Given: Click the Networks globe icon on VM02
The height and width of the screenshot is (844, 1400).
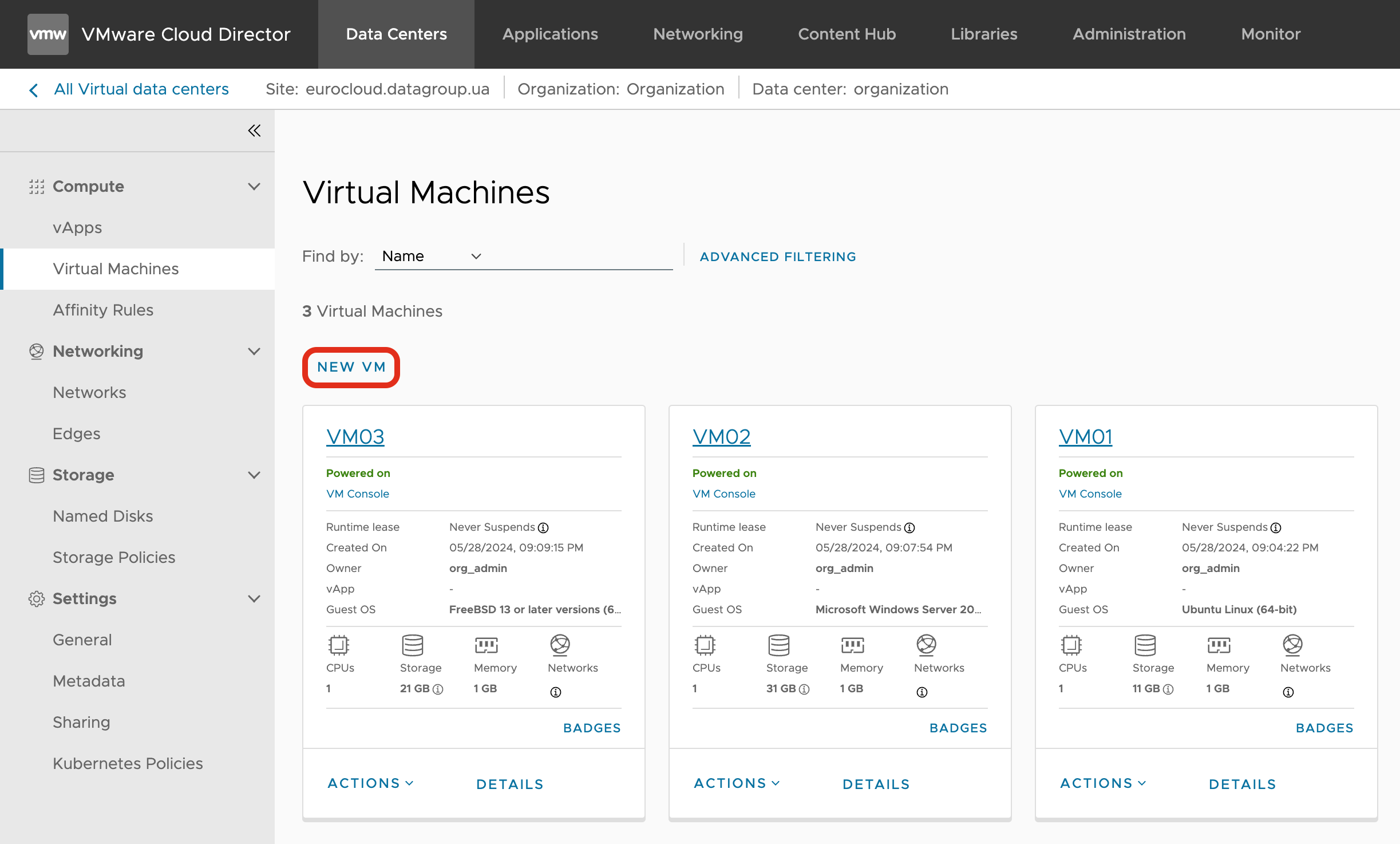Looking at the screenshot, I should point(926,645).
